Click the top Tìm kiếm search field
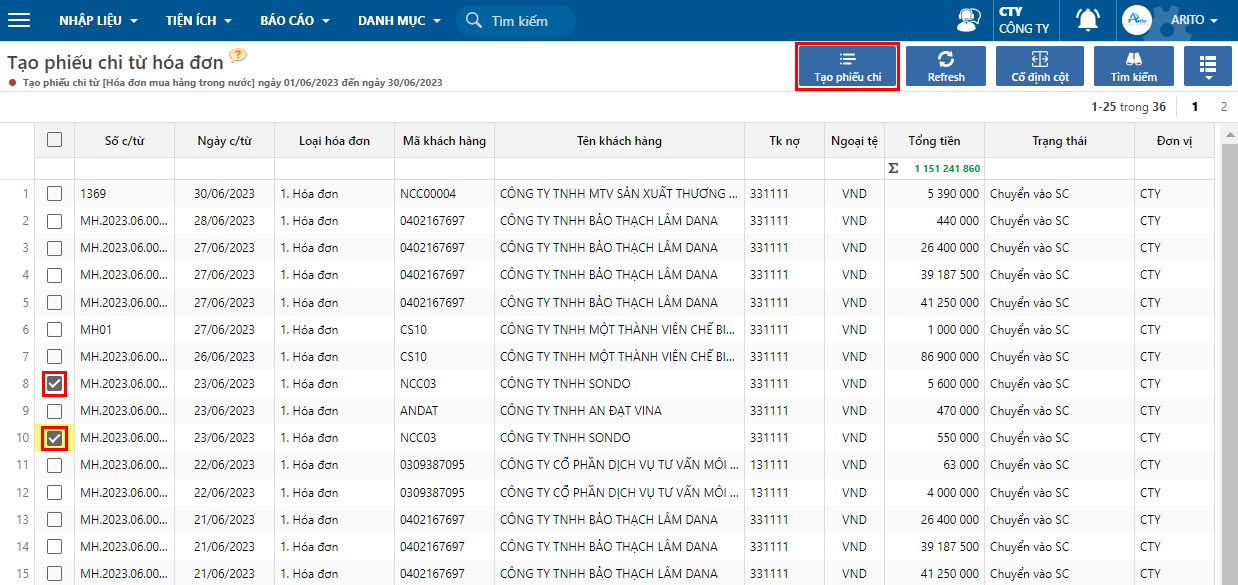 (527, 21)
